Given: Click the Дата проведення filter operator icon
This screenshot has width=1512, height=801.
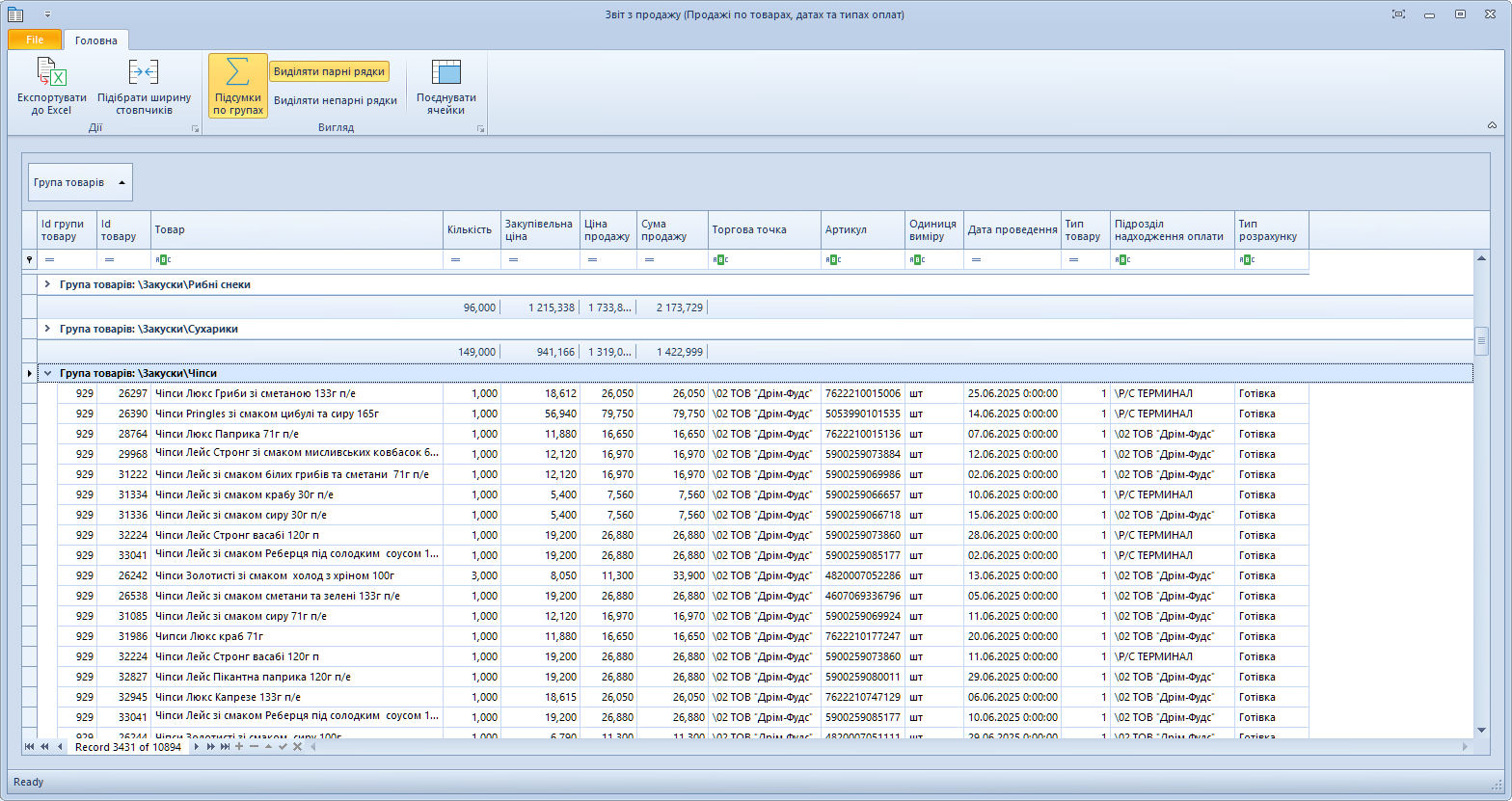Looking at the screenshot, I should (x=976, y=260).
